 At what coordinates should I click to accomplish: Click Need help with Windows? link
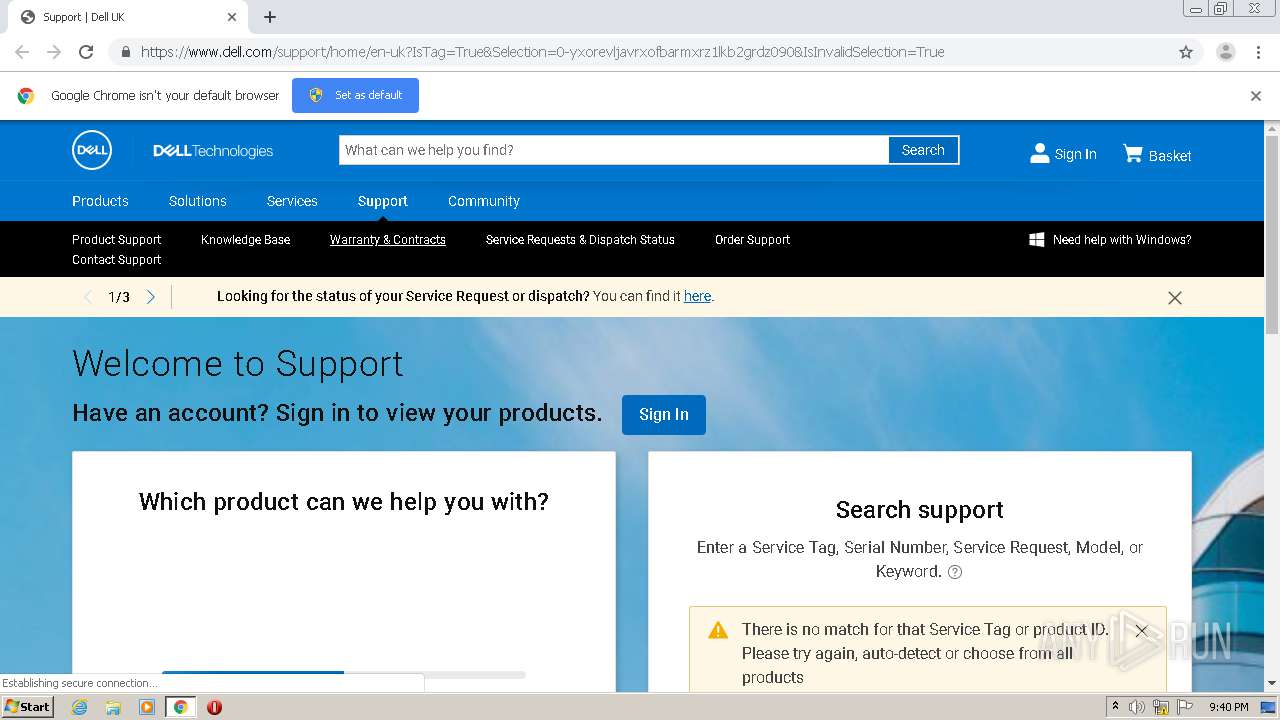(x=1122, y=240)
